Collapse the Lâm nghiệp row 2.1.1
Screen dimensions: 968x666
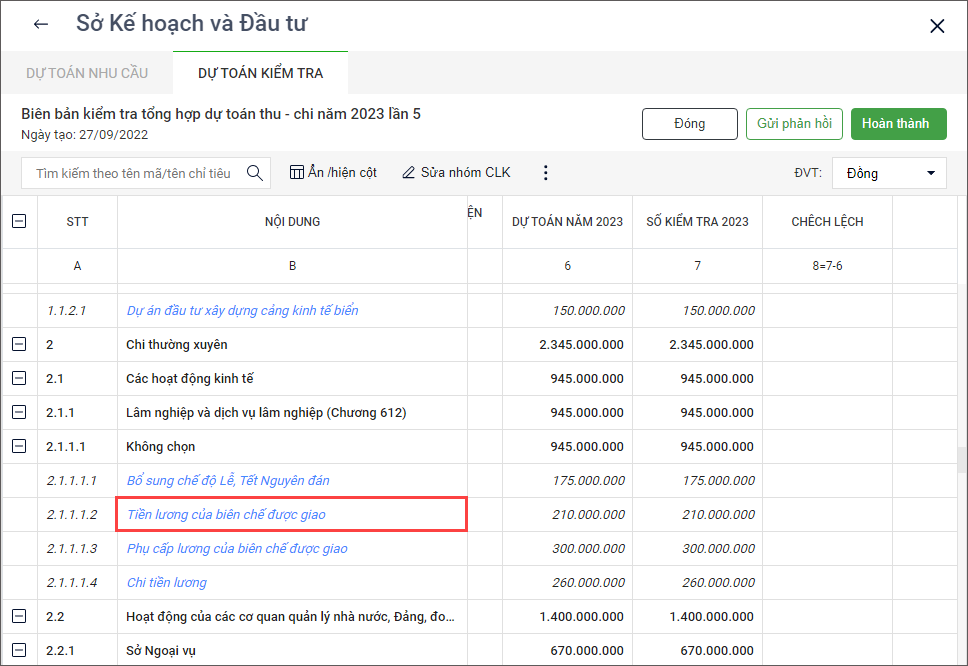point(19,413)
